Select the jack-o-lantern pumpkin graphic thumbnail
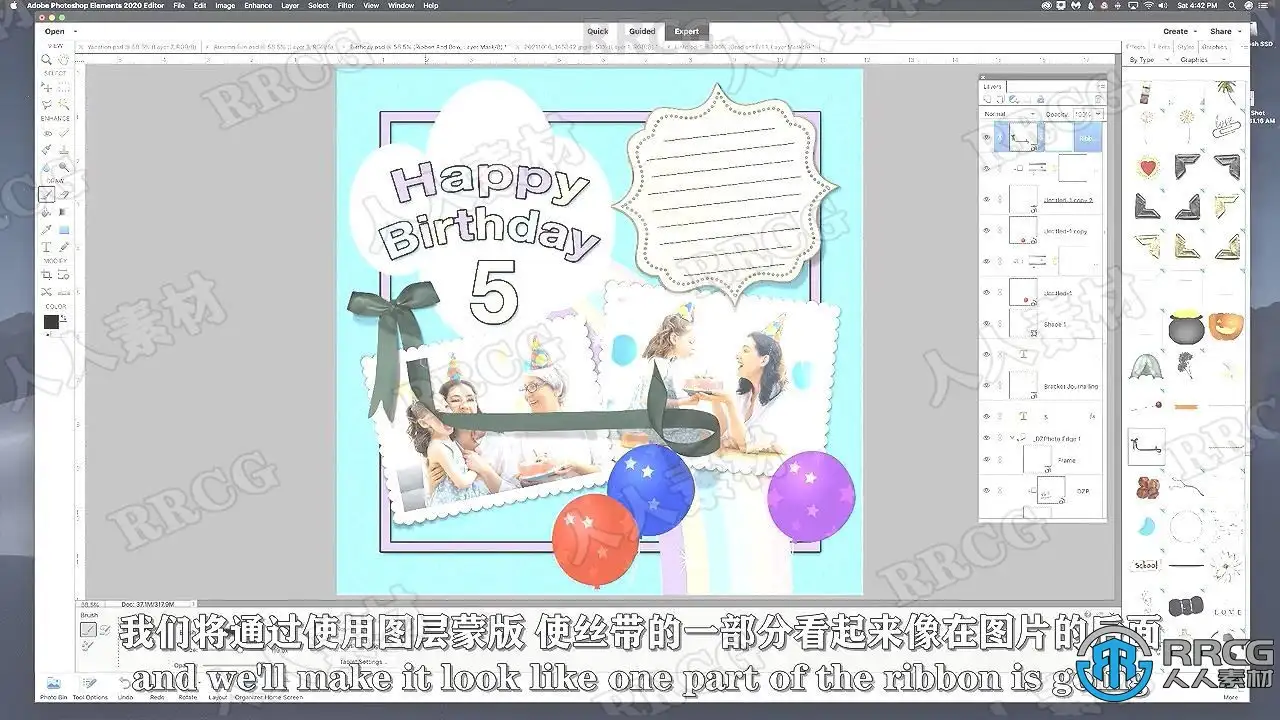1280x720 pixels. click(x=1226, y=326)
